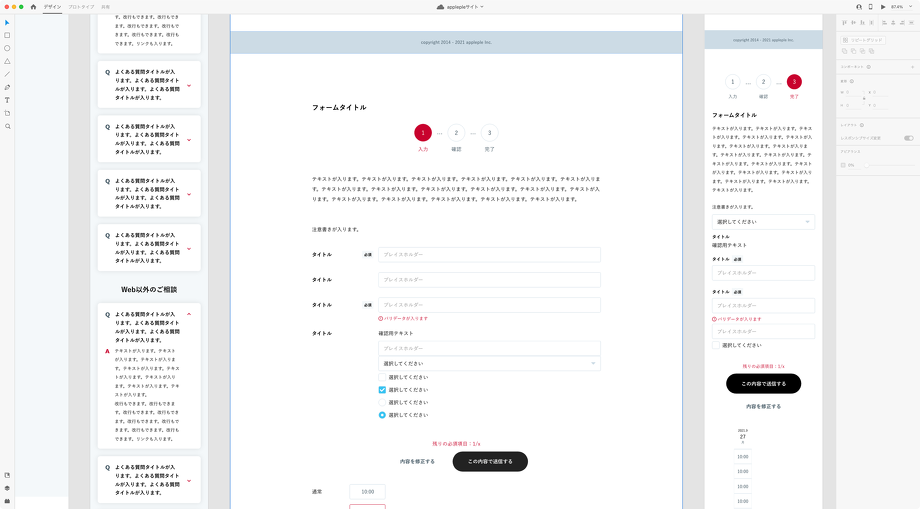The height and width of the screenshot is (509, 920).
Task: Open the 選択してください dropdown in center form
Action: [x=489, y=364]
